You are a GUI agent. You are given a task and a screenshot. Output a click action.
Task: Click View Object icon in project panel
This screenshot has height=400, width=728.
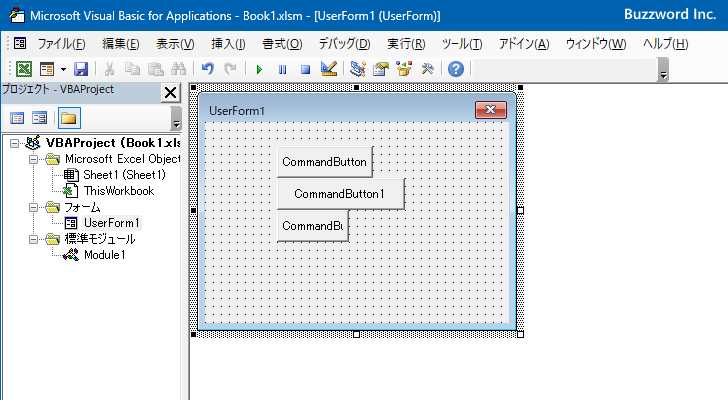tap(39, 118)
